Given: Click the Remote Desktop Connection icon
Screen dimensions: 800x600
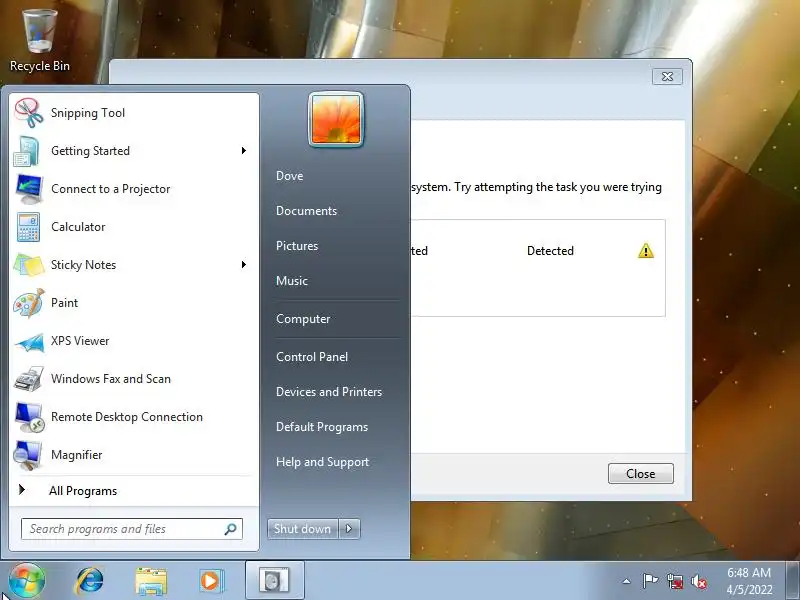Looking at the screenshot, I should [x=29, y=417].
